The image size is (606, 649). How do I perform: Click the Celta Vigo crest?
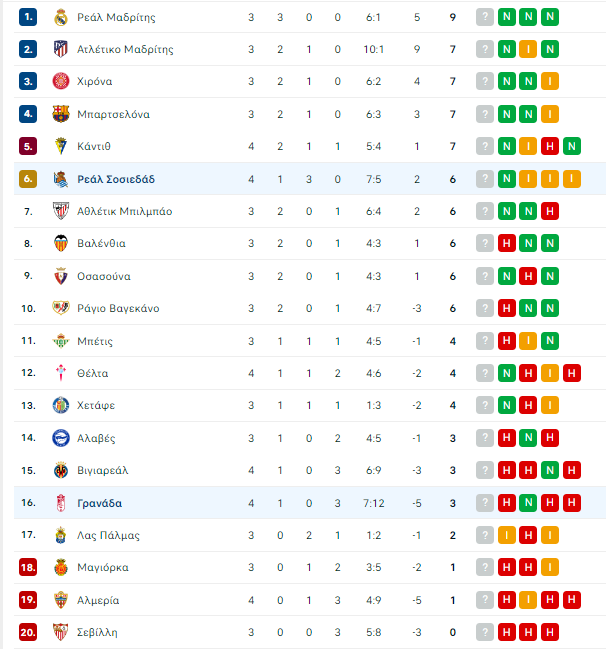click(61, 373)
